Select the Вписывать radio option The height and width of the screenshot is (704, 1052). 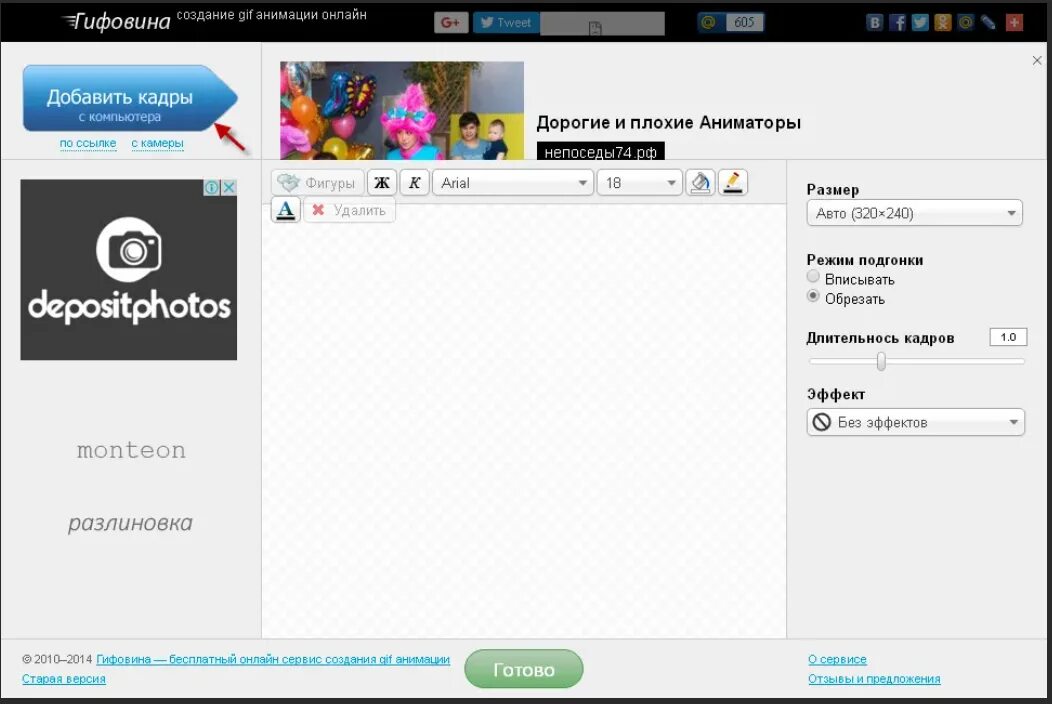click(x=813, y=276)
